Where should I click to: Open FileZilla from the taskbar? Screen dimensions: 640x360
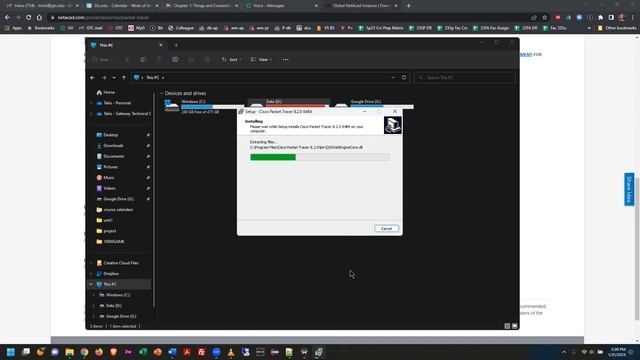(x=202, y=352)
